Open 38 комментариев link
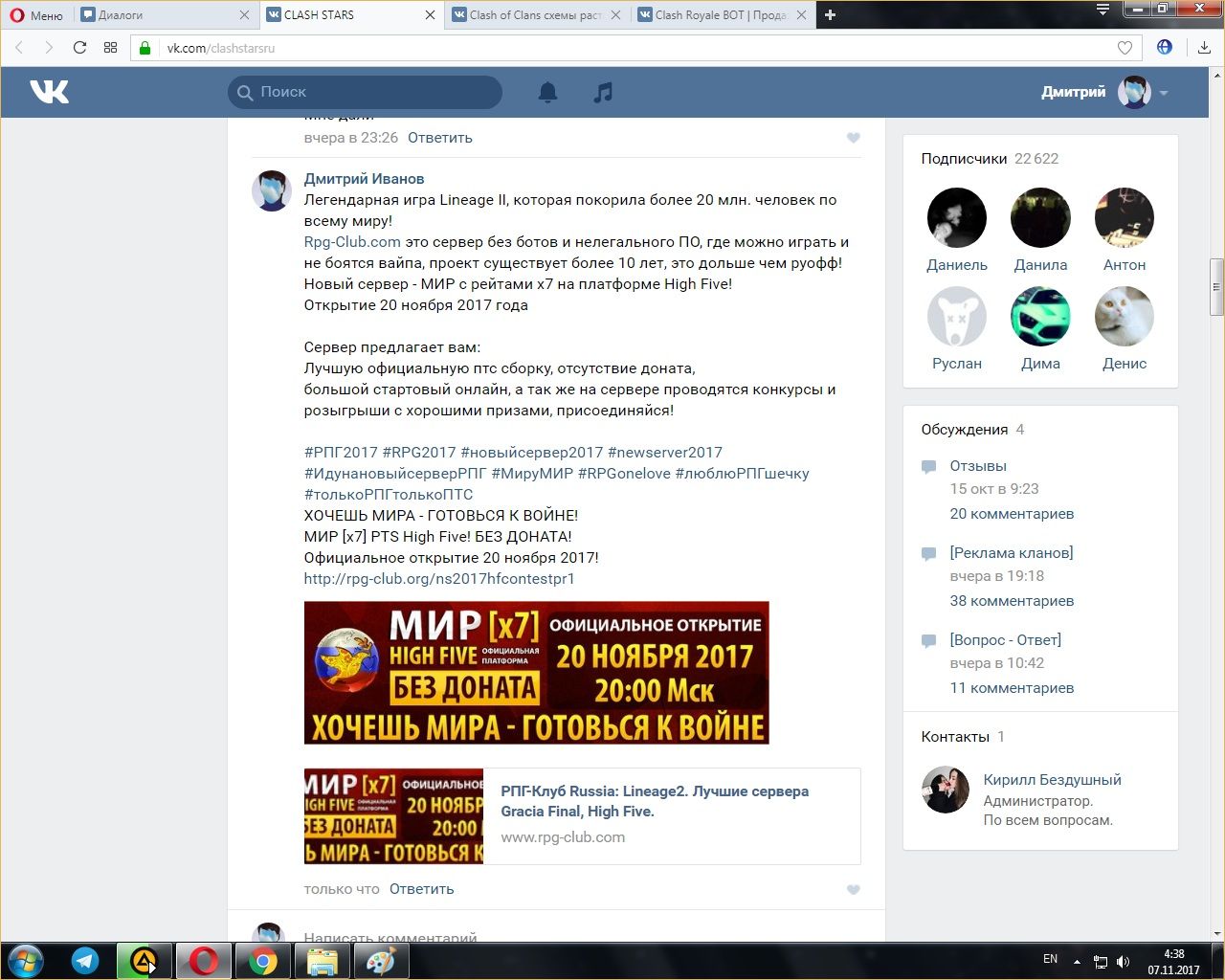1225x980 pixels. 1012,601
